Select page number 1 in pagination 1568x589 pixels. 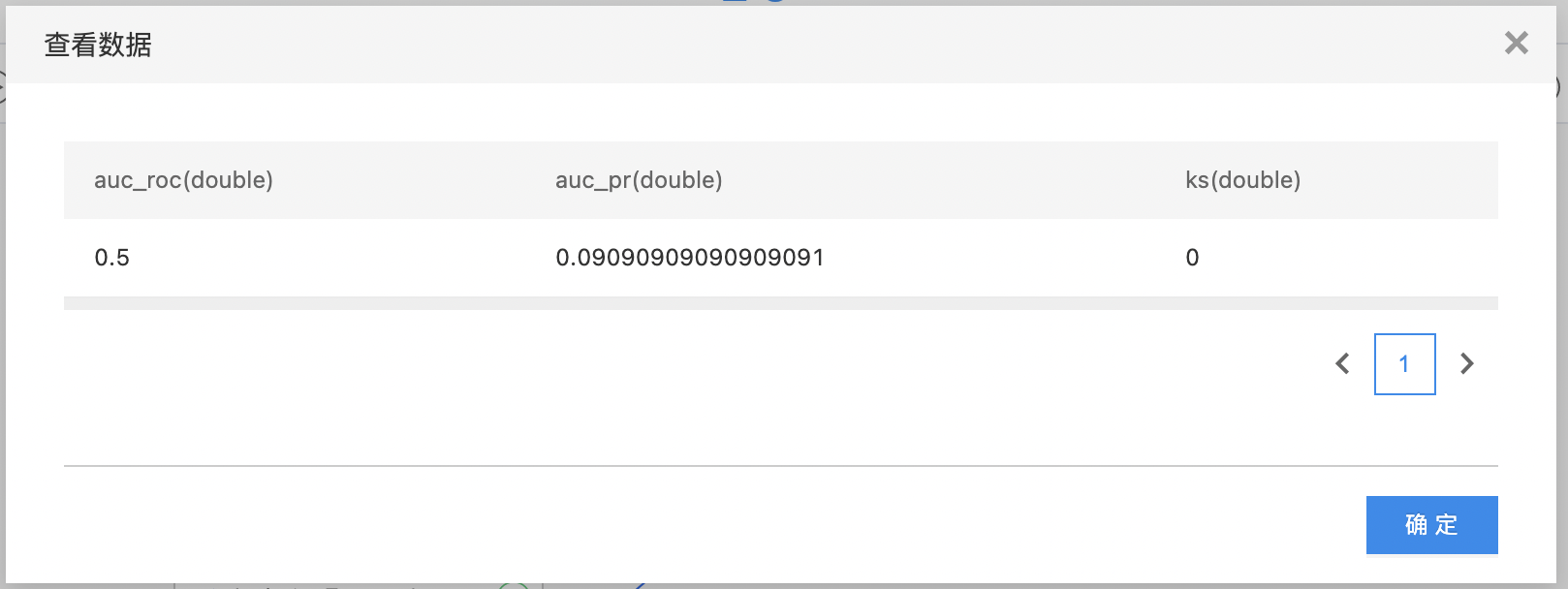pyautogui.click(x=1404, y=364)
